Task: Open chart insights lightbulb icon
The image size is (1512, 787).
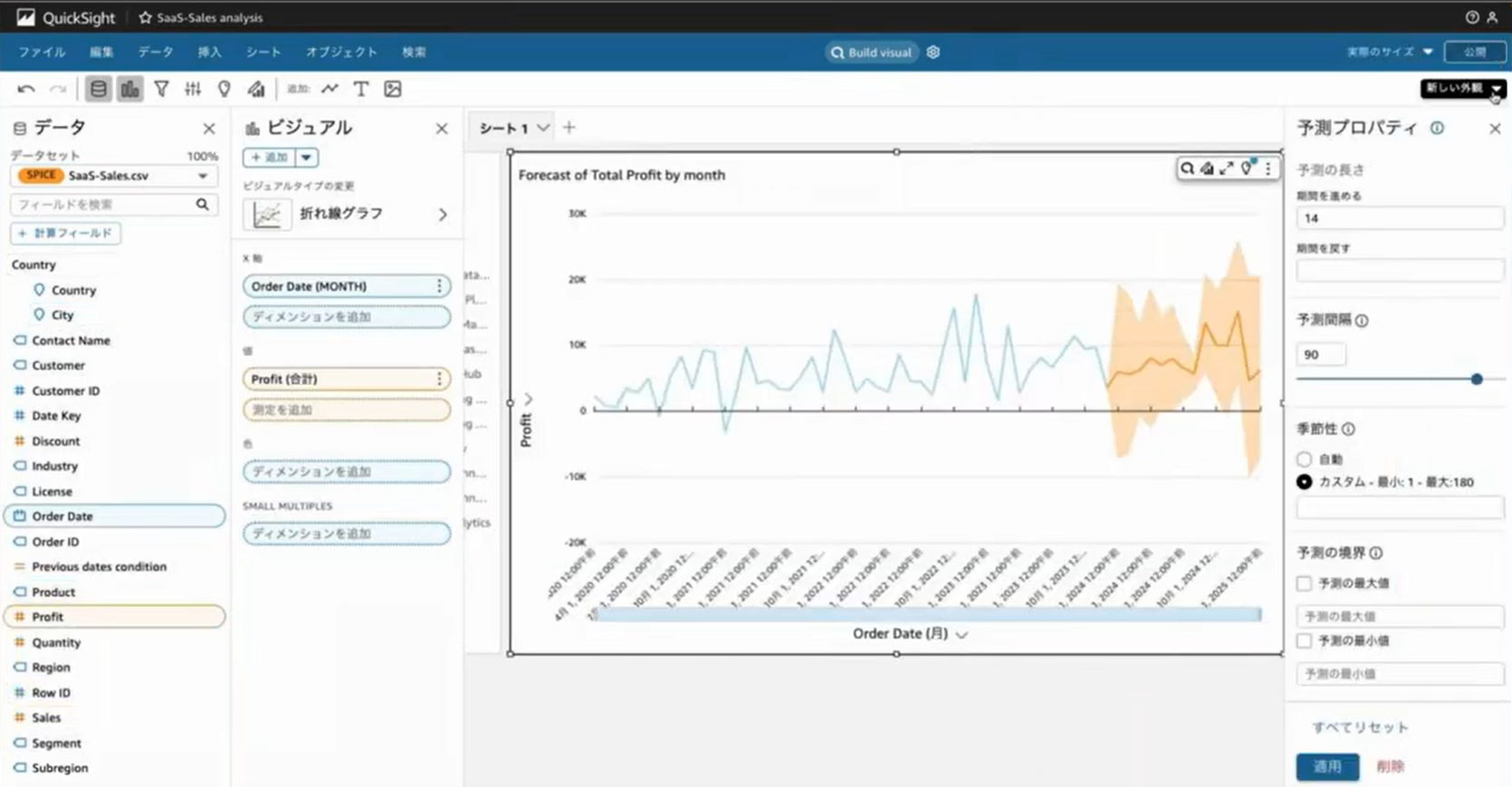Action: coord(1248,168)
